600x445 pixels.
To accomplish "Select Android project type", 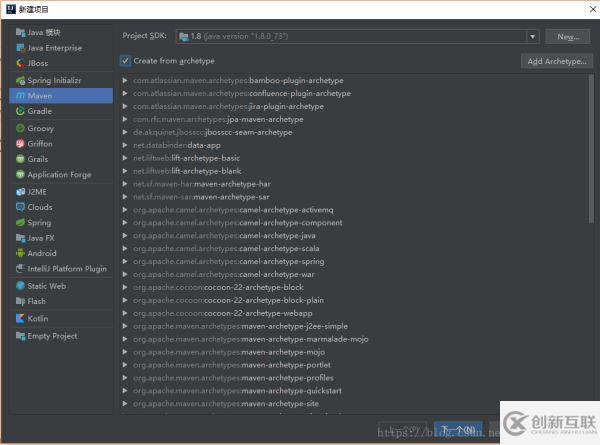I will pos(61,253).
